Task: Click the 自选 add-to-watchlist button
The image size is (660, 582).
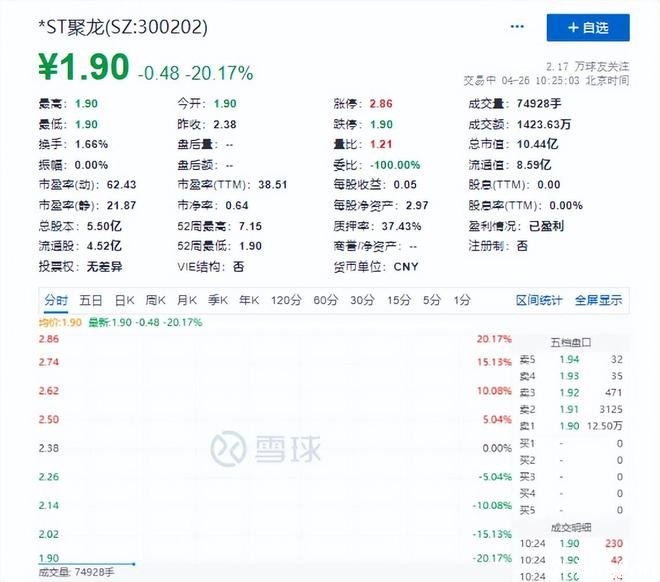Action: (588, 28)
